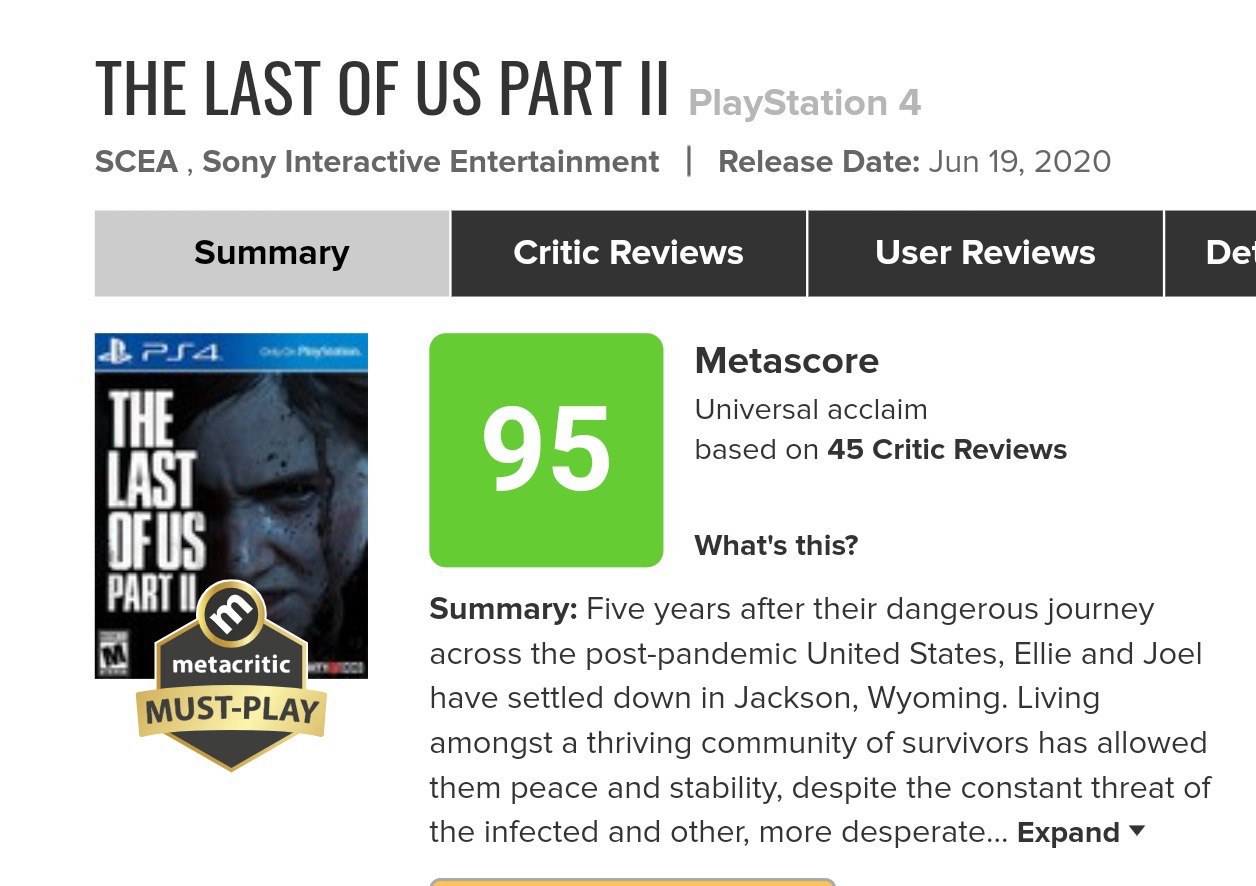Click The Last of Us Part II title
1256x886 pixels.
[382, 90]
